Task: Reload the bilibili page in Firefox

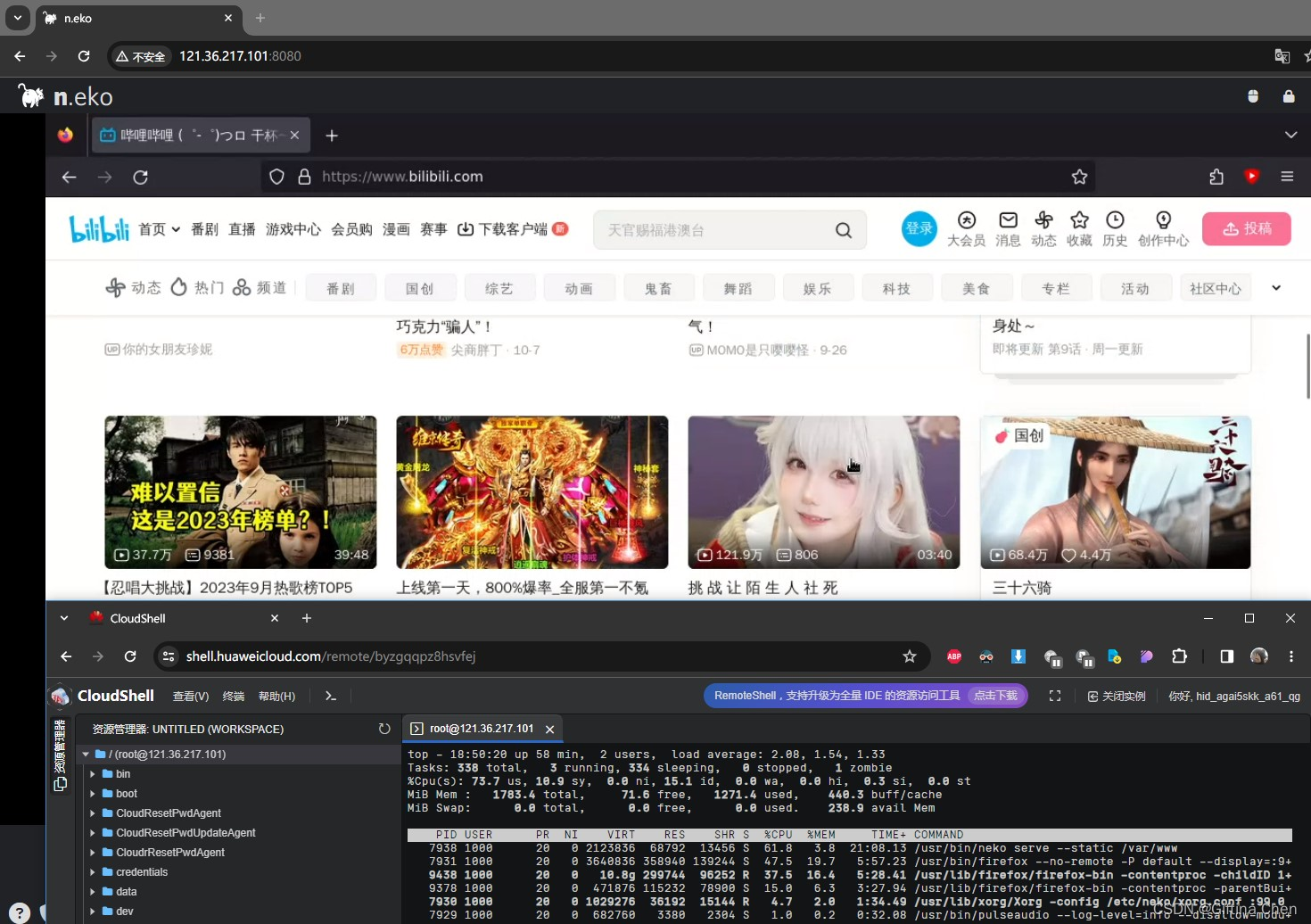Action: (x=140, y=177)
